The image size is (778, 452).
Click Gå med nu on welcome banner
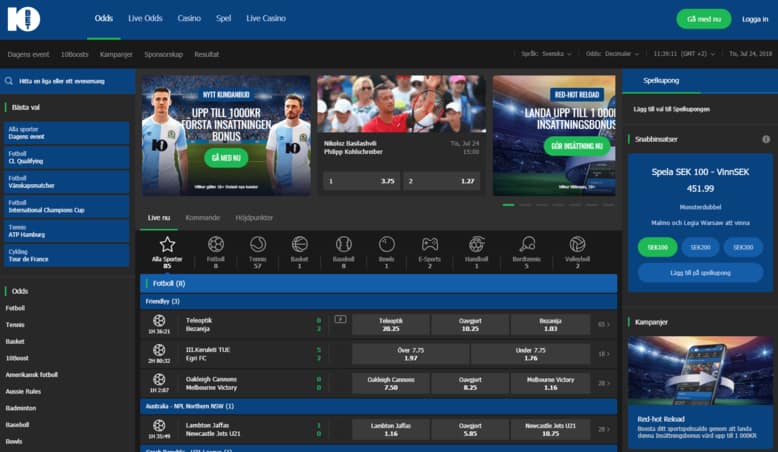(226, 158)
